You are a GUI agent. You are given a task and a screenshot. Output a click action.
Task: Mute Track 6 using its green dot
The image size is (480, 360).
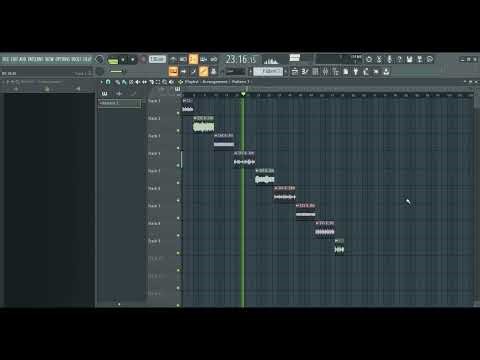pyautogui.click(x=178, y=200)
